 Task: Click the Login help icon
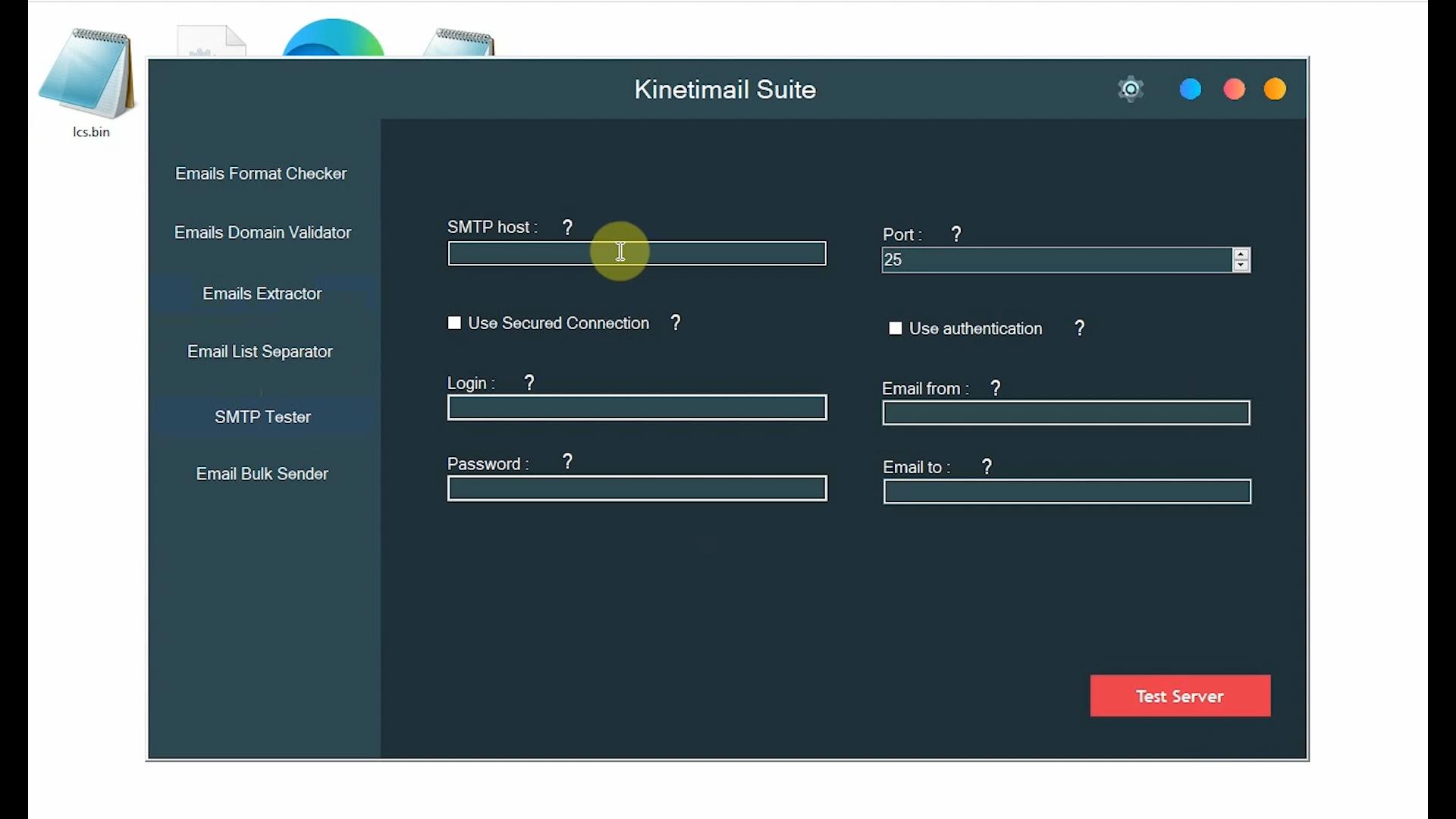pos(529,382)
